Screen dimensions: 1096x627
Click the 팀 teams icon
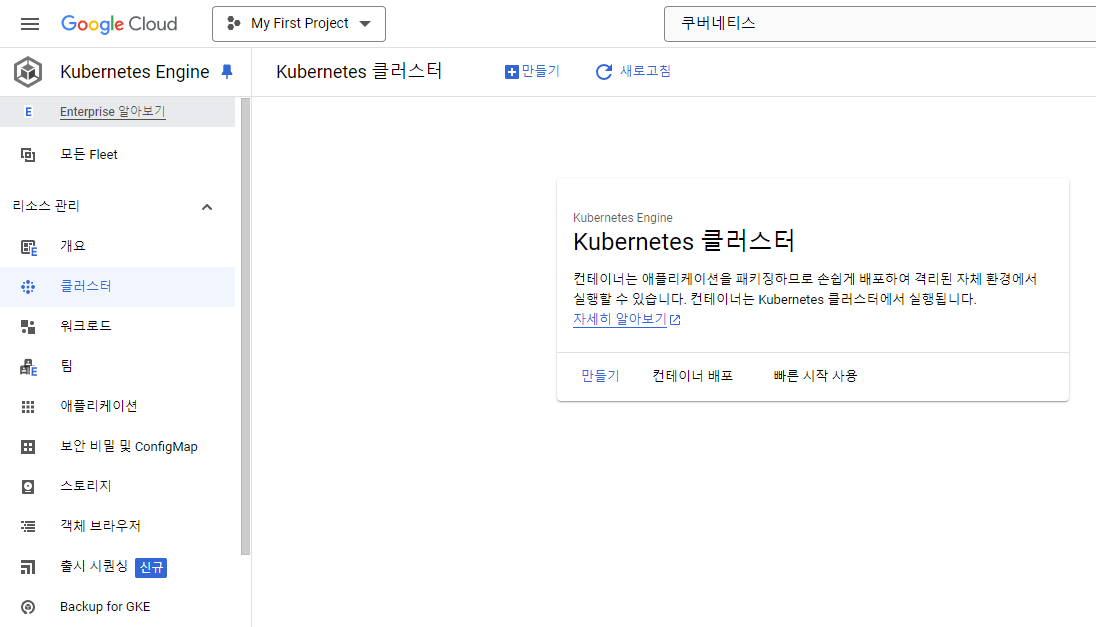(x=29, y=367)
